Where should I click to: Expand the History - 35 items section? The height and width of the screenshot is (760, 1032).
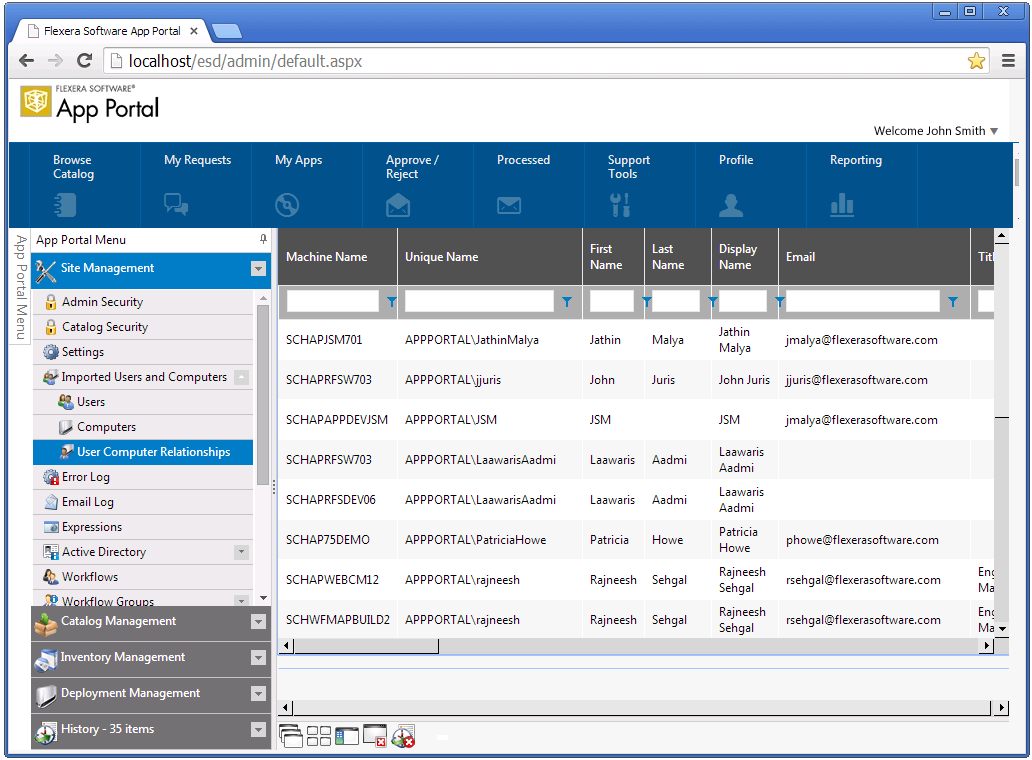coord(258,730)
